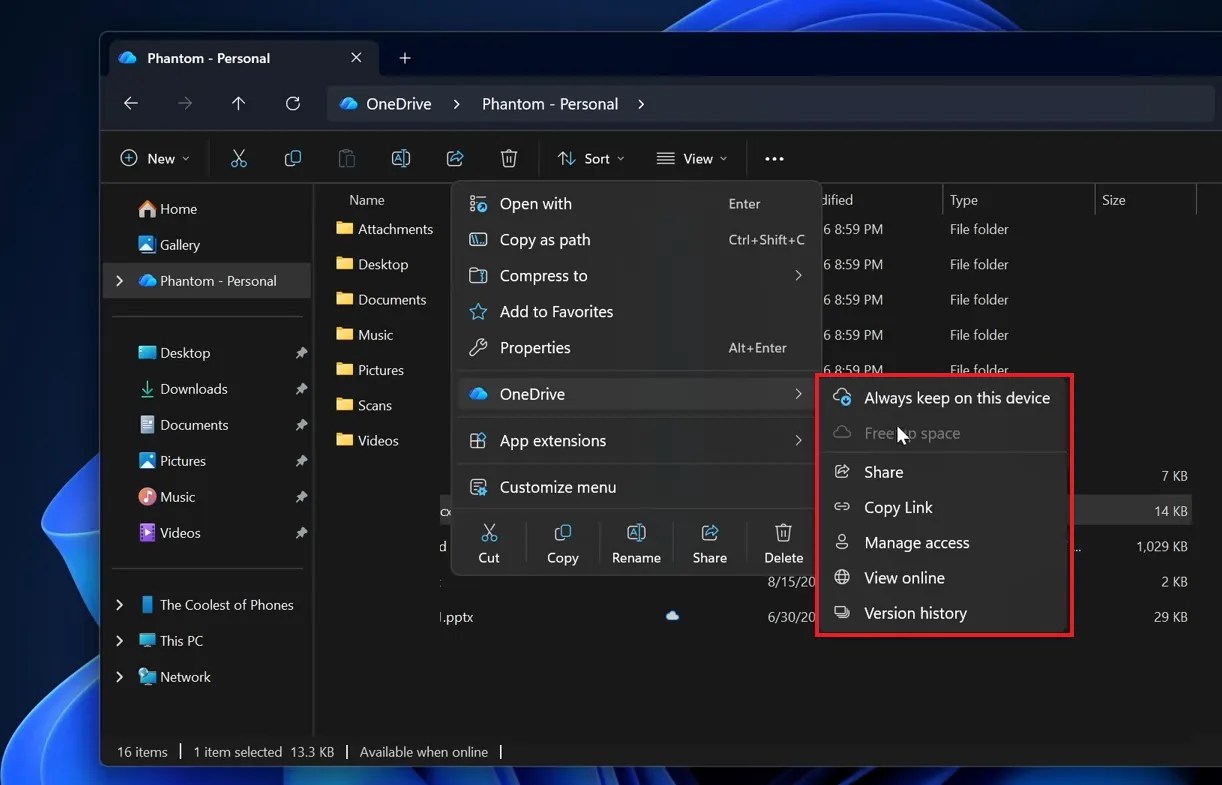
Task: Click Rename in the context menu bottom bar
Action: click(636, 543)
